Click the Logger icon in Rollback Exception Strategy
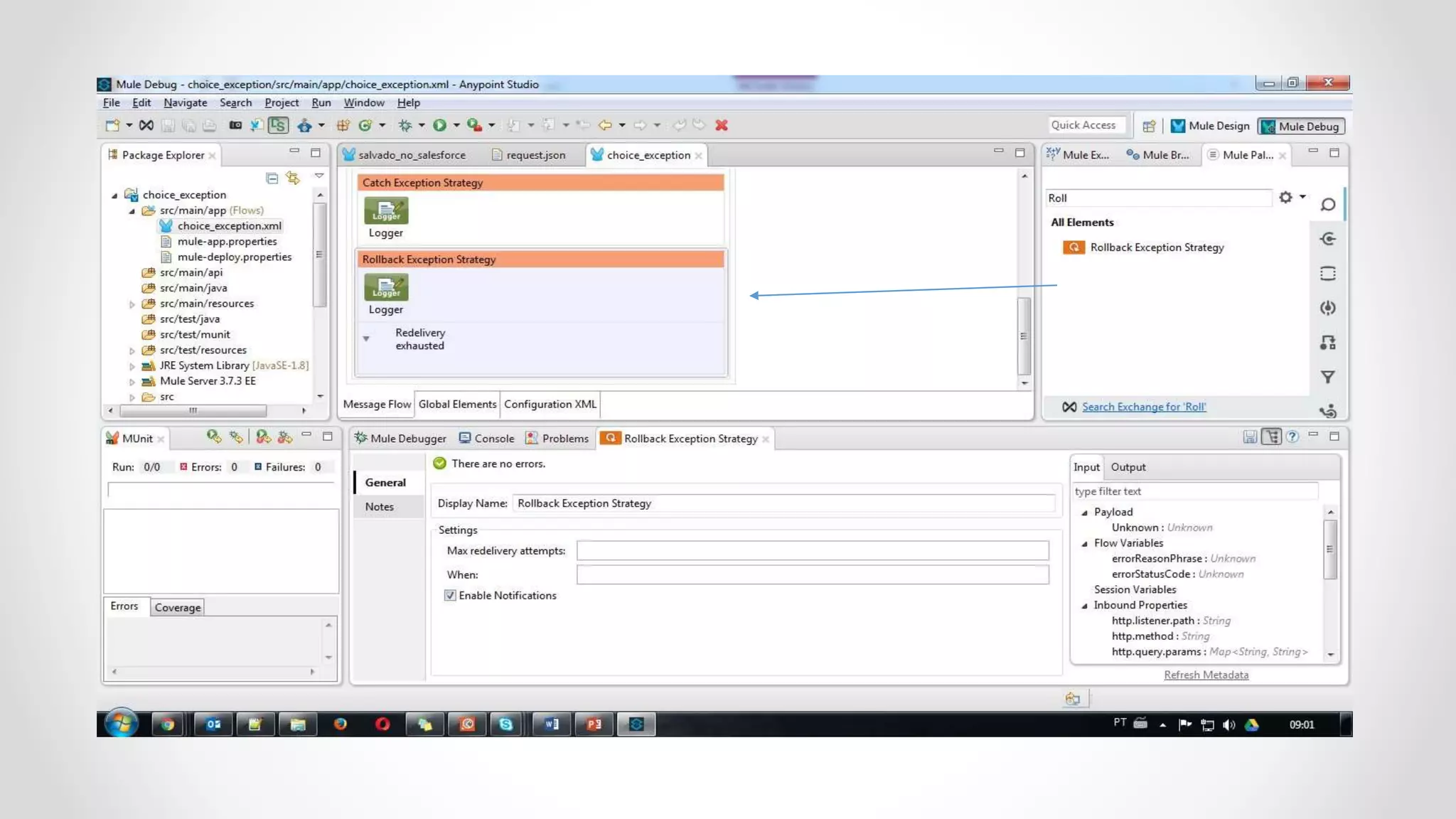The height and width of the screenshot is (819, 1456). click(x=386, y=287)
